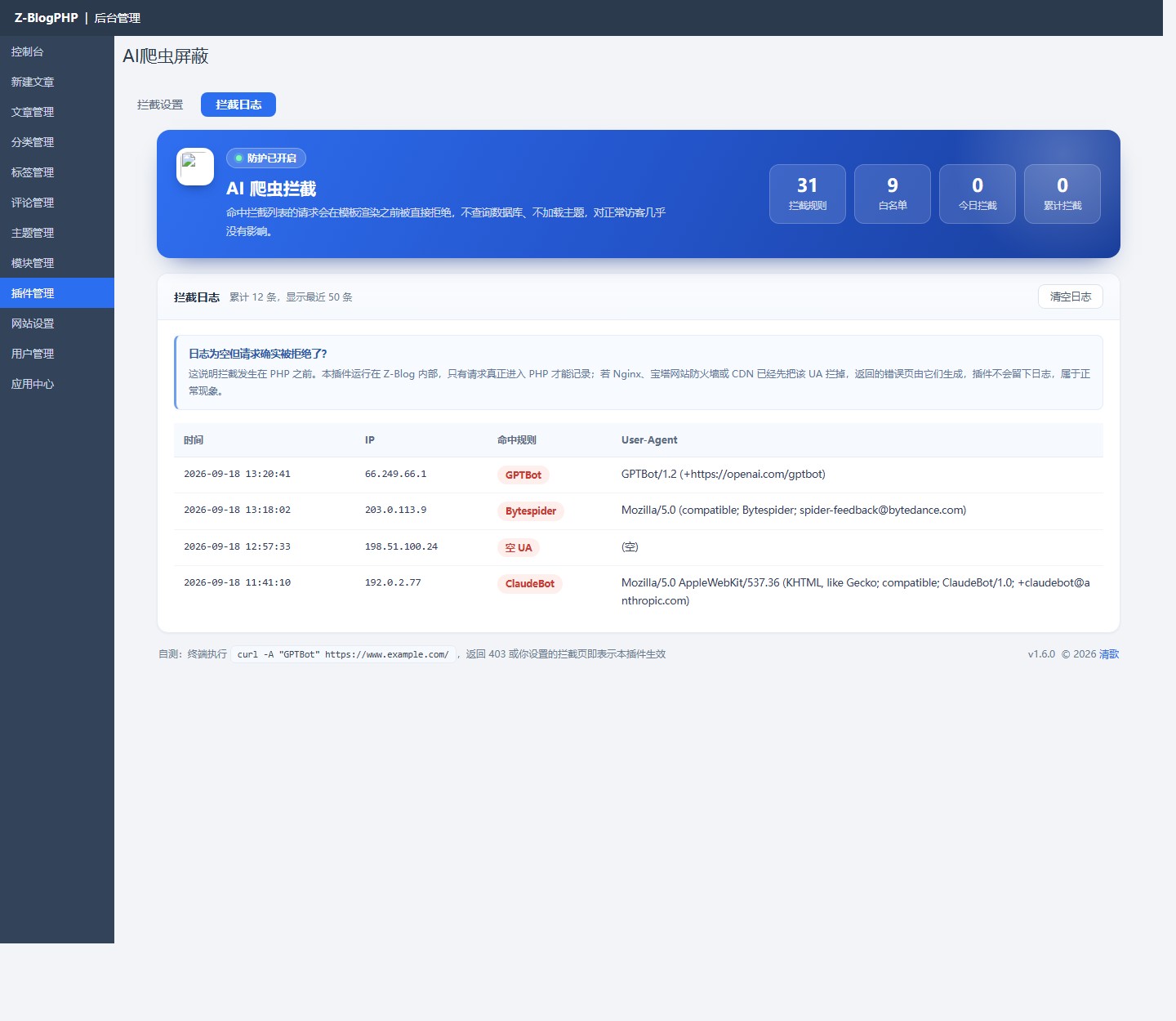Click the GPTBot rule tag

point(523,475)
